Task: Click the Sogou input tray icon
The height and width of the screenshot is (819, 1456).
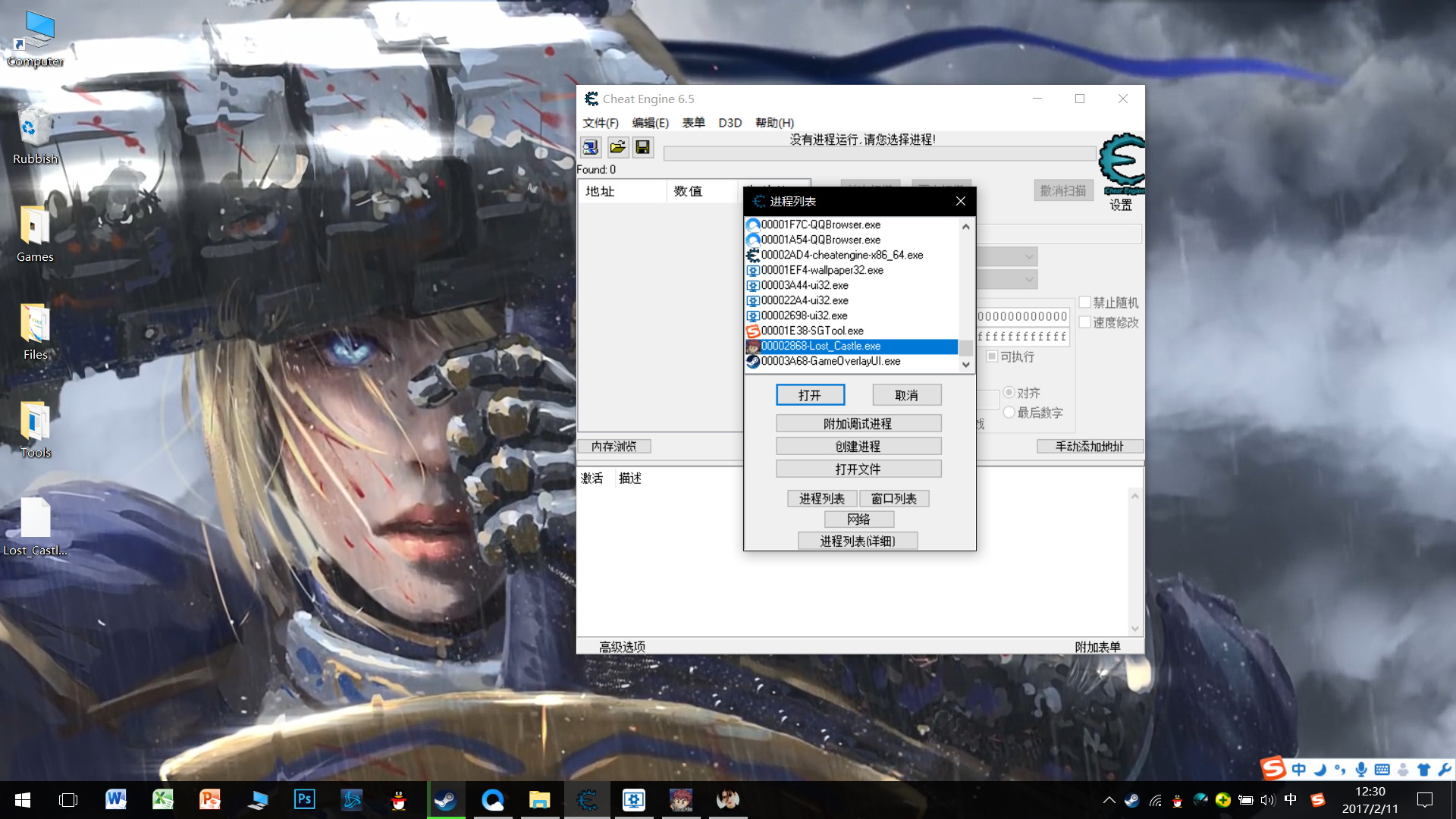Action: [1318, 799]
